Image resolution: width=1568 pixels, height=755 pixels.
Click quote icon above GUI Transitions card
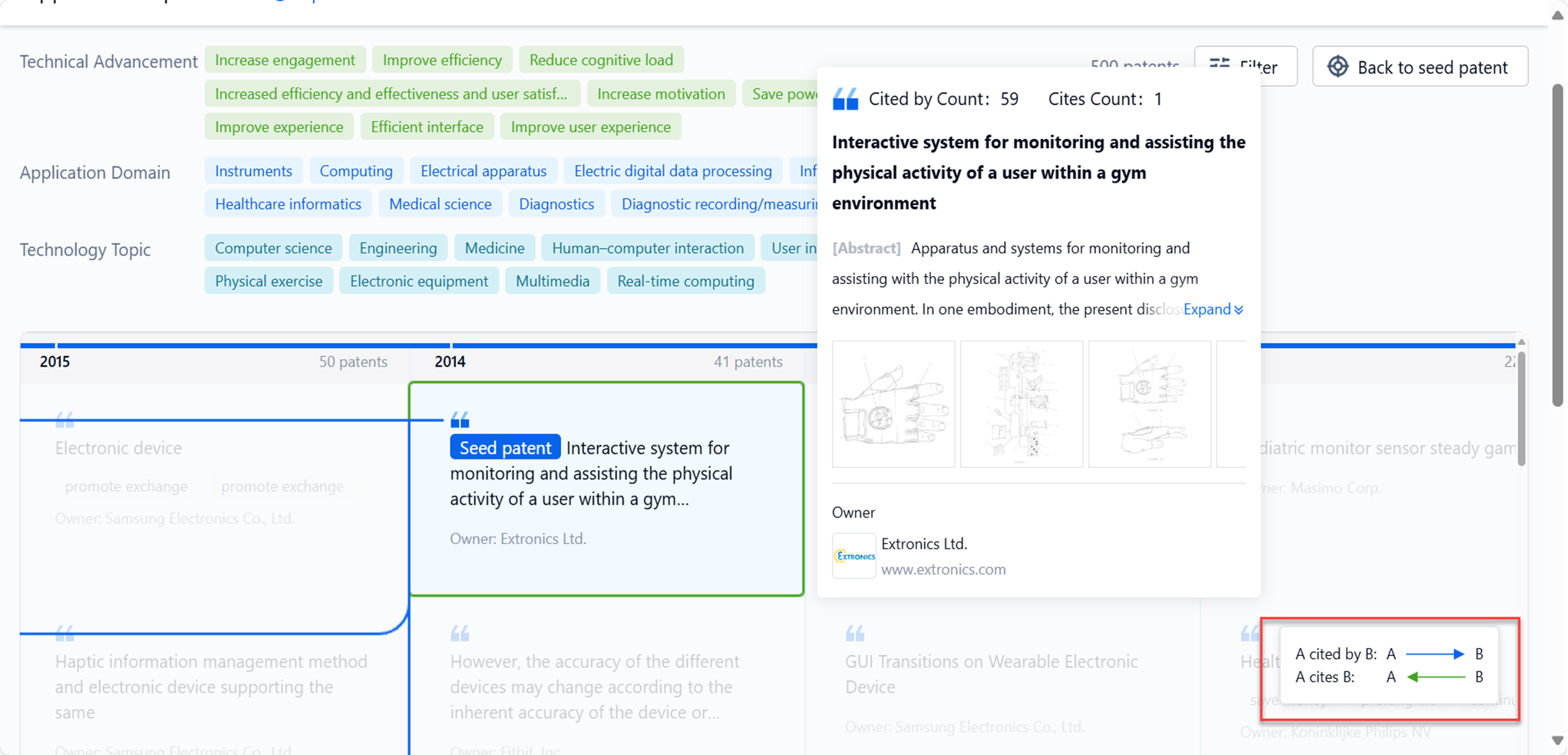[855, 634]
